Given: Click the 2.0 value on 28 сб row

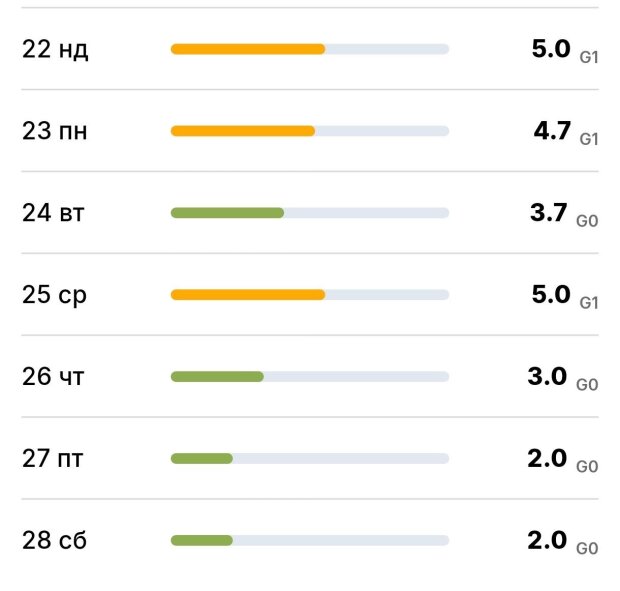Looking at the screenshot, I should click(549, 540).
